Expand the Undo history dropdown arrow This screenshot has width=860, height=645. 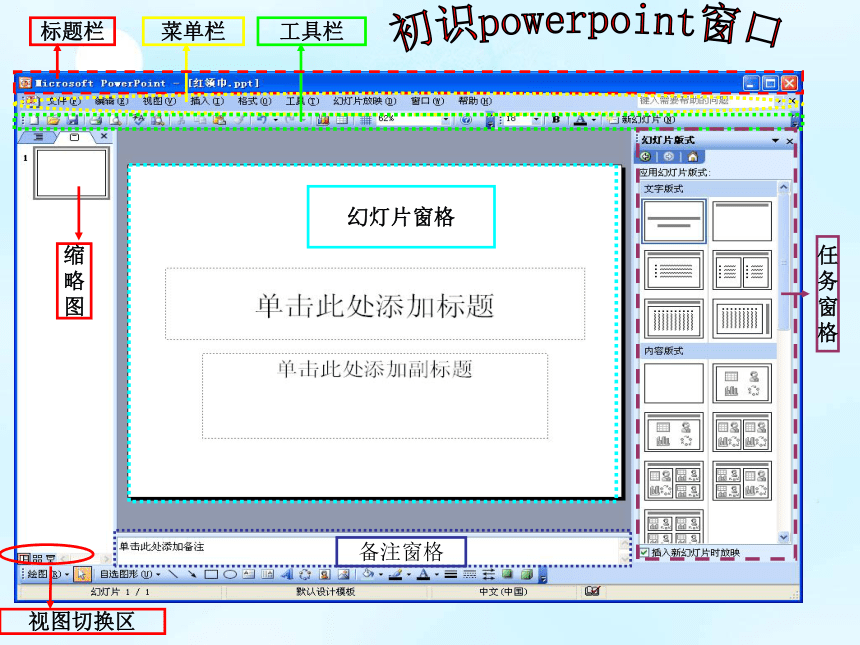point(275,120)
